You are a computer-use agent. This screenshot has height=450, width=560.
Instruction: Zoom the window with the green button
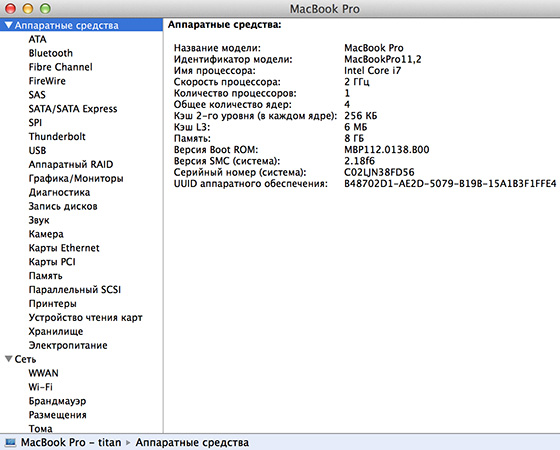coord(45,9)
